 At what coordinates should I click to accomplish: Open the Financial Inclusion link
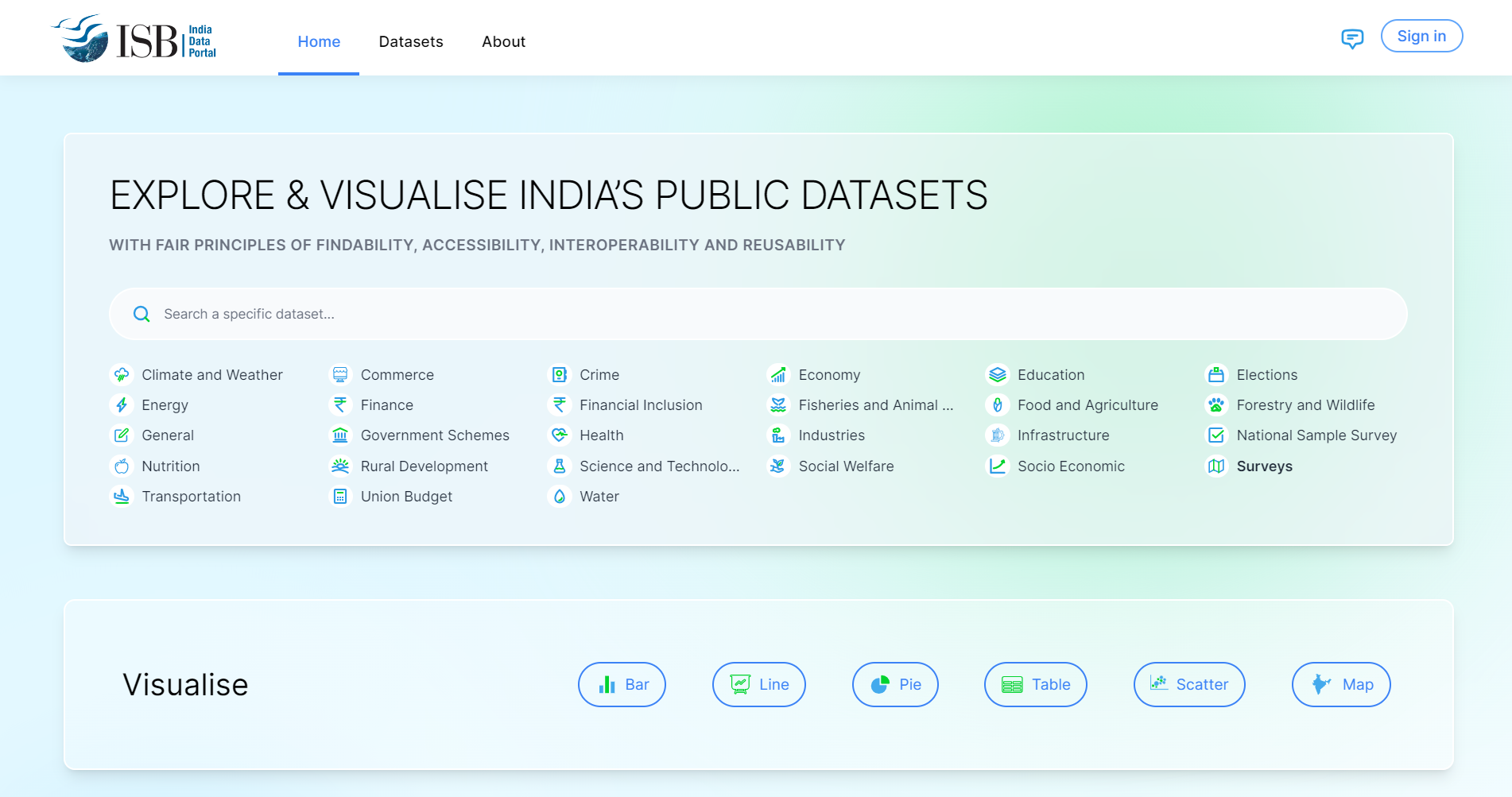tap(641, 404)
